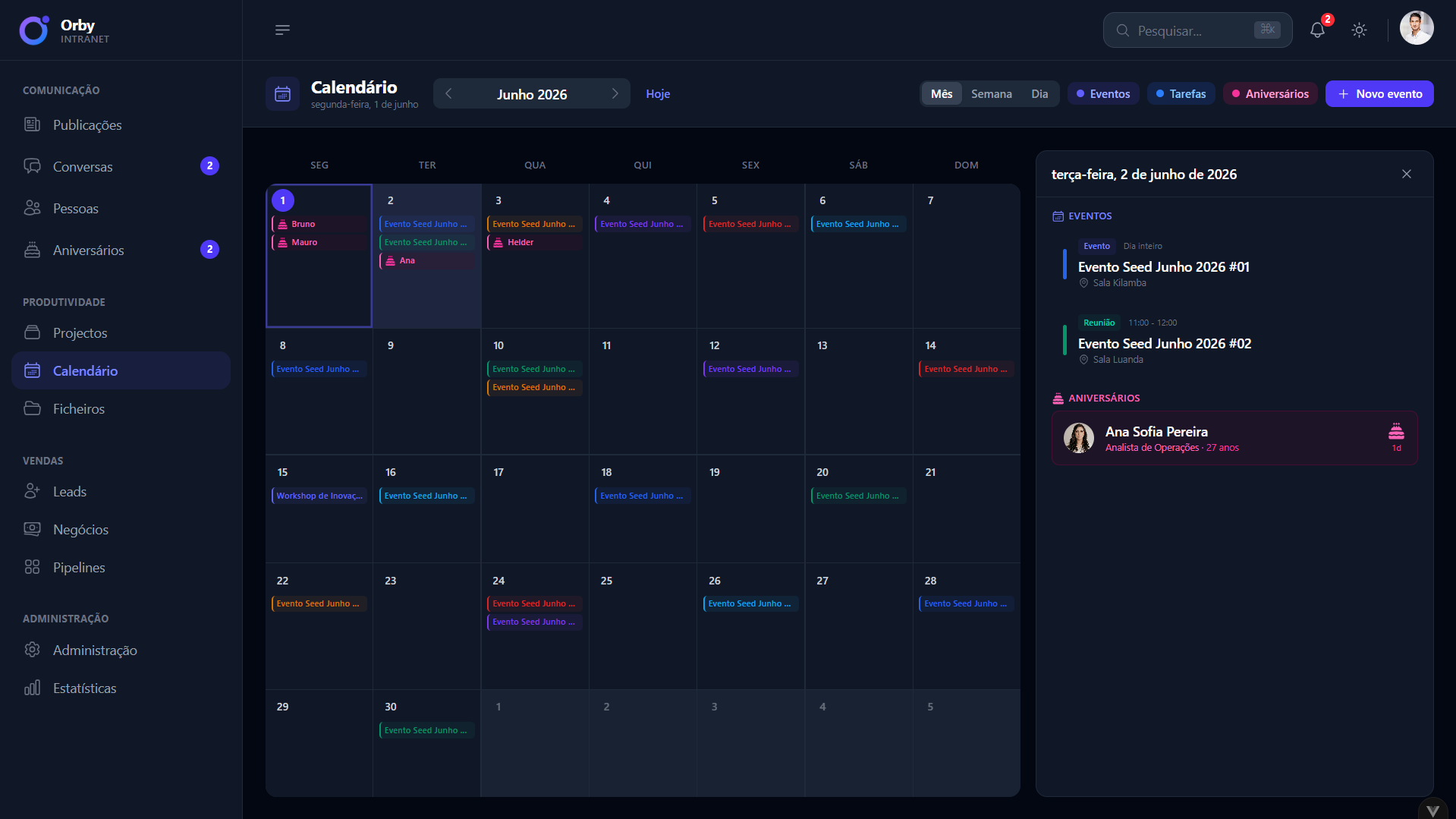This screenshot has width=1456, height=819.
Task: Click cake icon on Ana Sofia card
Action: point(1396,431)
